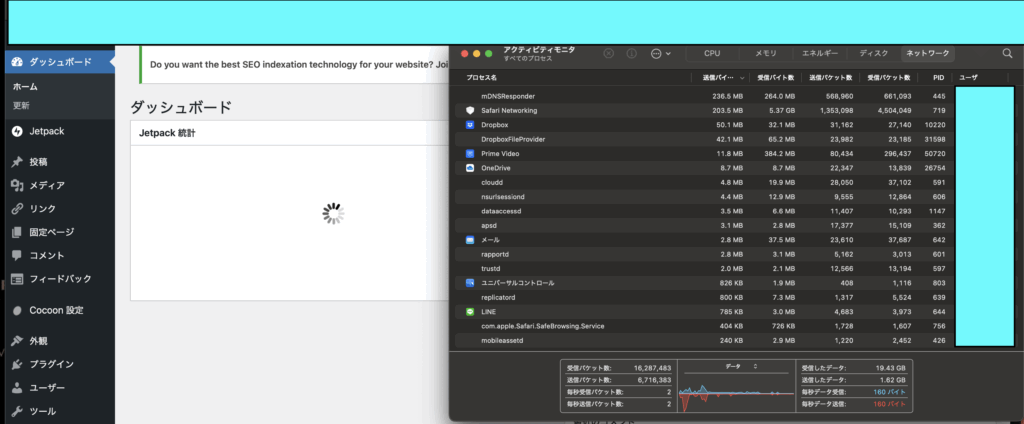The width and height of the screenshot is (1024, 424).
Task: Click the リンク chain icon
Action: [x=17, y=209]
